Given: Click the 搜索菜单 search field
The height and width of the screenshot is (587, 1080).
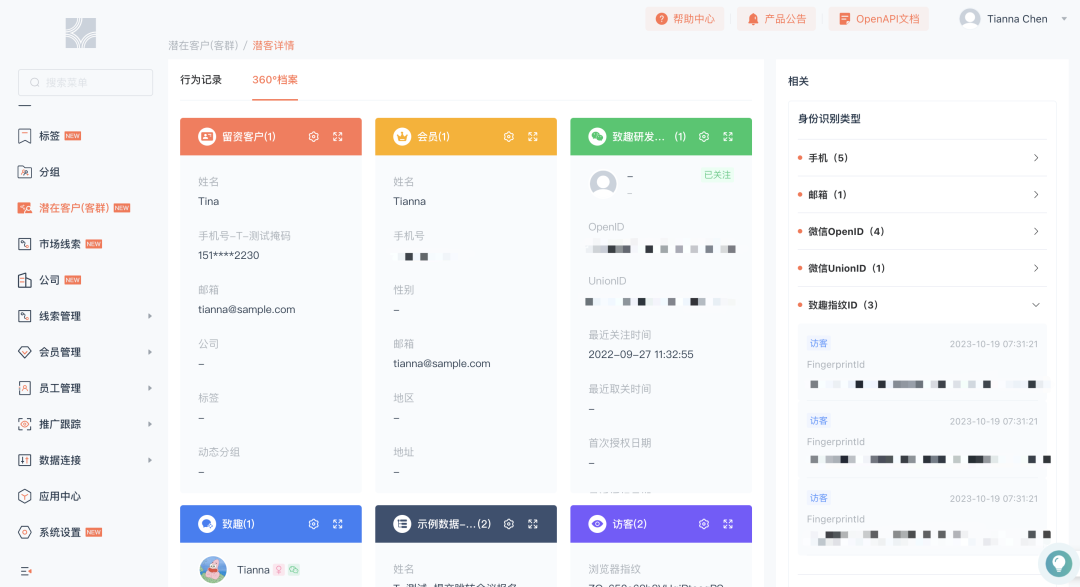Looking at the screenshot, I should 85,82.
